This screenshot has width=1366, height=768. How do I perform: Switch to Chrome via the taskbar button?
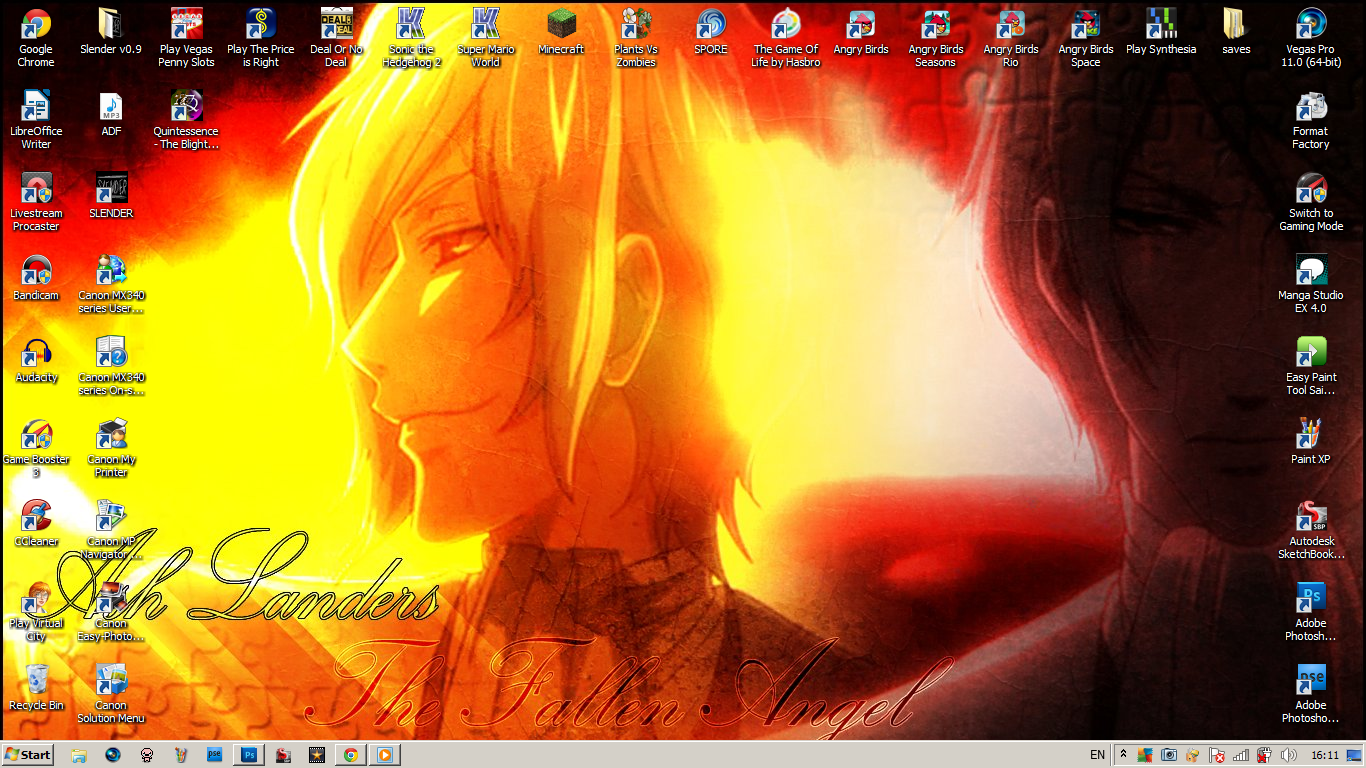(350, 755)
